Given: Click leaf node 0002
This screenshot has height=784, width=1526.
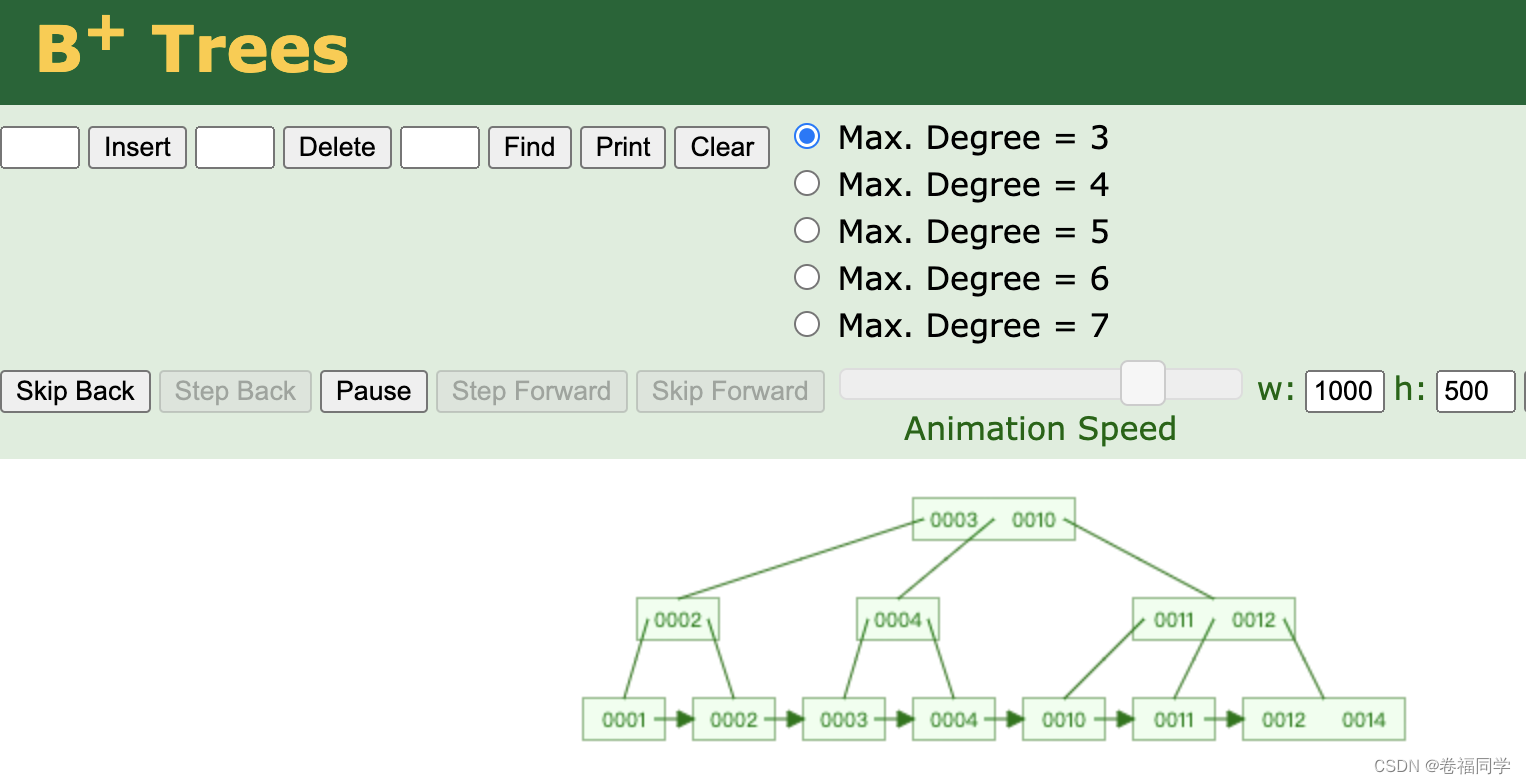Looking at the screenshot, I should 734,719.
